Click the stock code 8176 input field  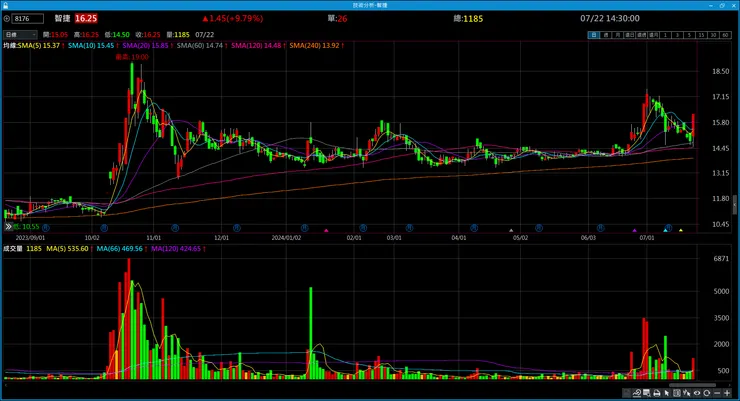[28, 18]
